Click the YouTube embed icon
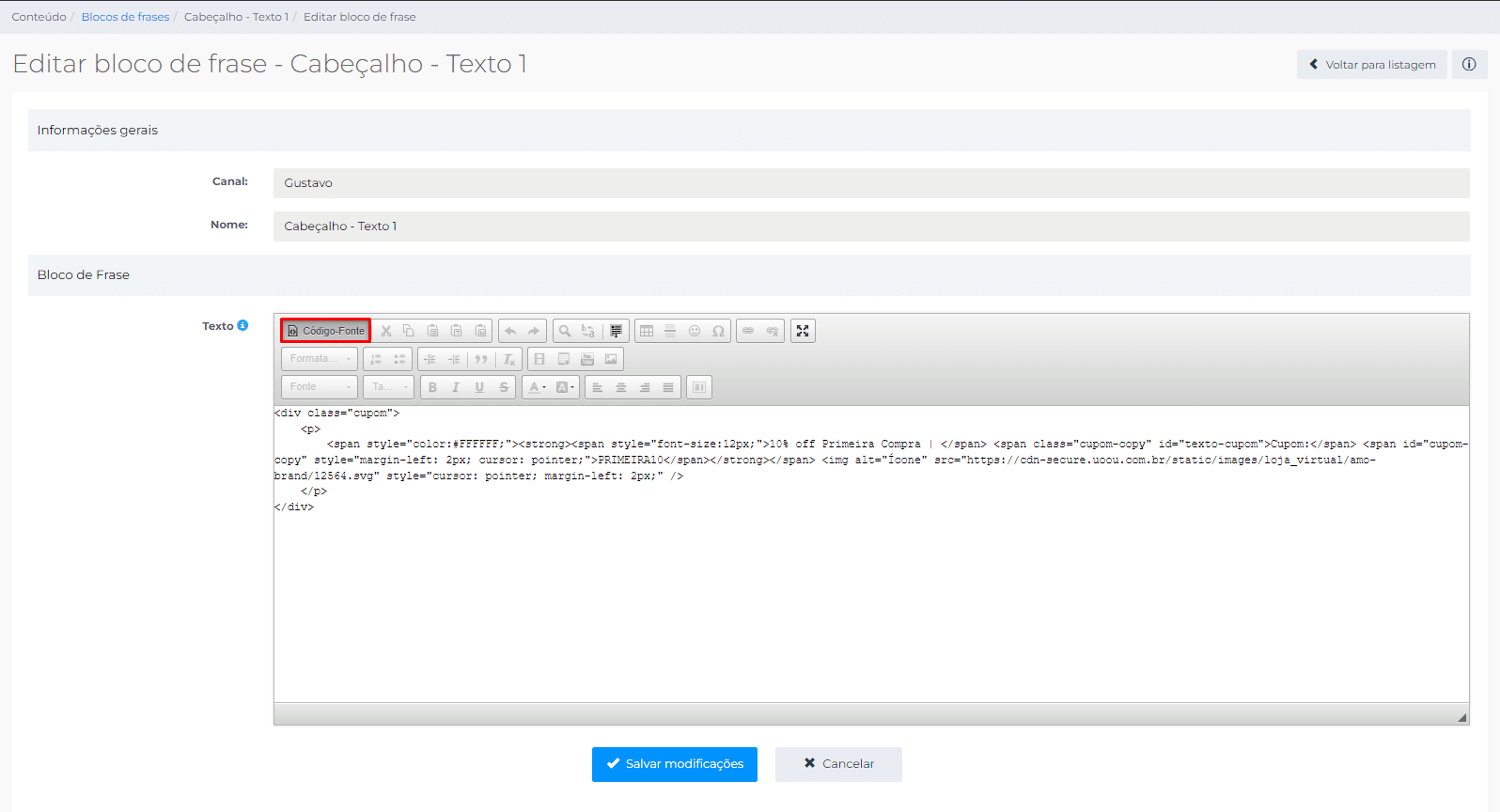Image resolution: width=1500 pixels, height=812 pixels. coord(587,359)
